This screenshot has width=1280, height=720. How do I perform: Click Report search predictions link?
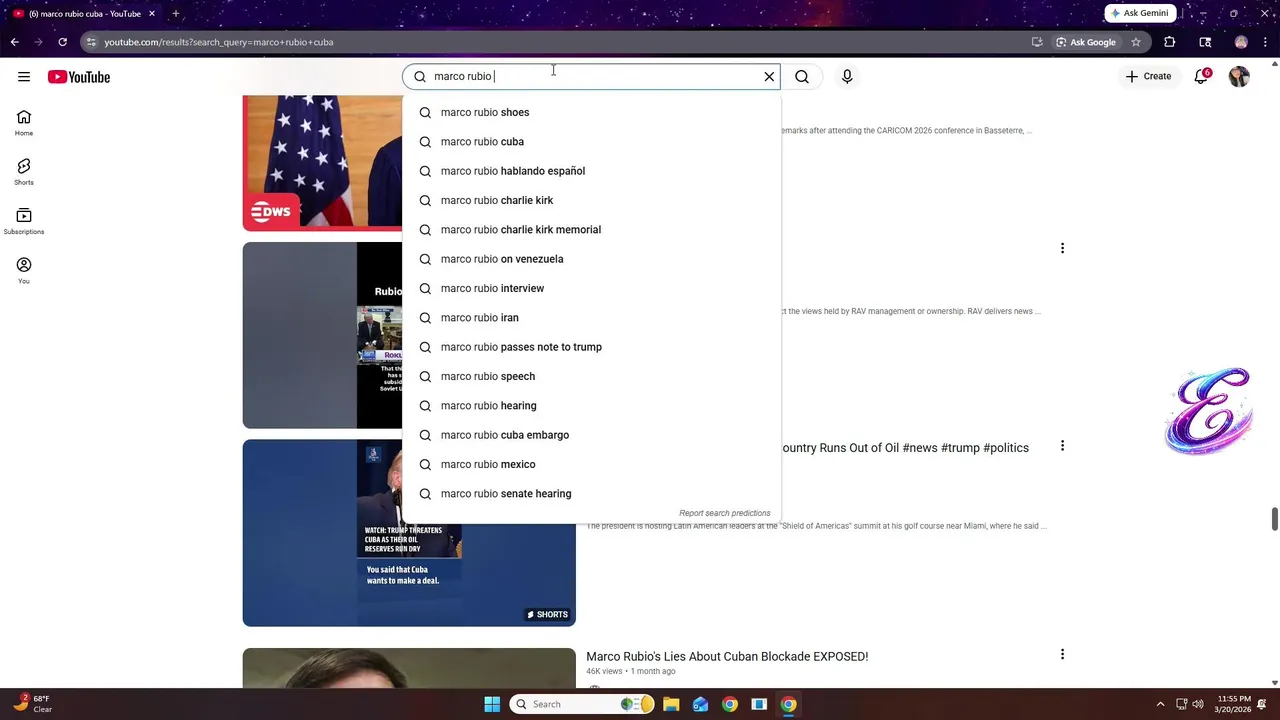pyautogui.click(x=724, y=513)
